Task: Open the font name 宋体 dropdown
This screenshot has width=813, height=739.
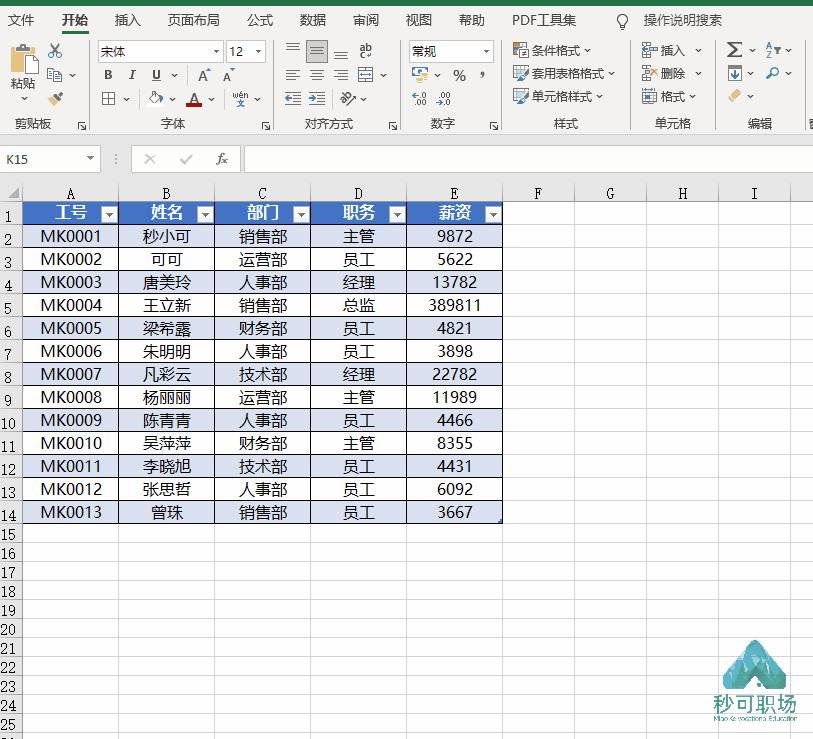Action: pos(216,52)
